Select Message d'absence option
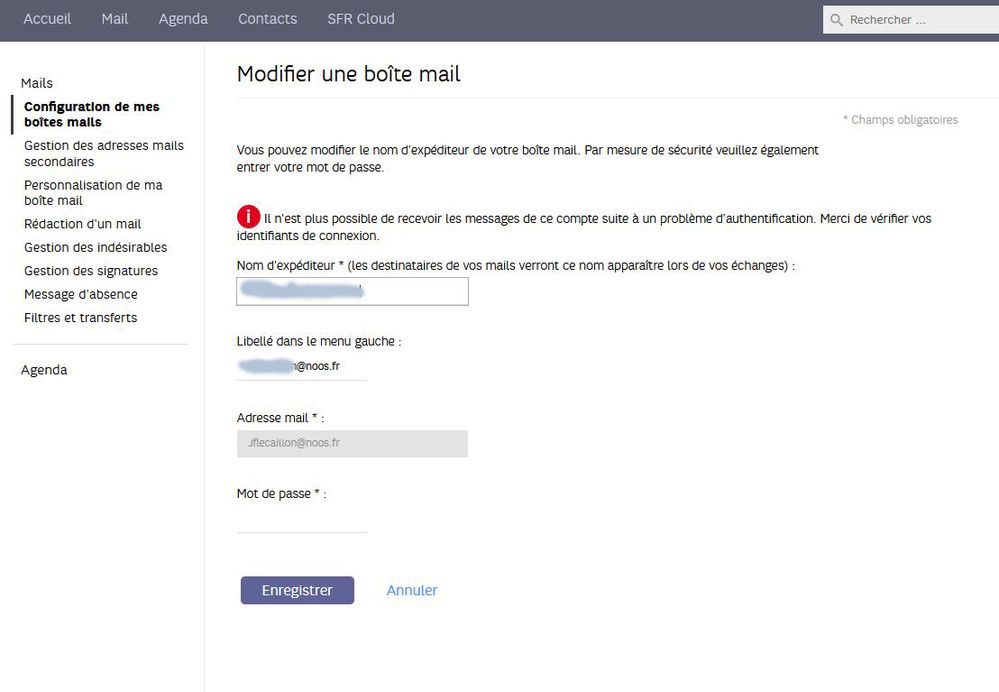This screenshot has width=999, height=692. coord(82,294)
